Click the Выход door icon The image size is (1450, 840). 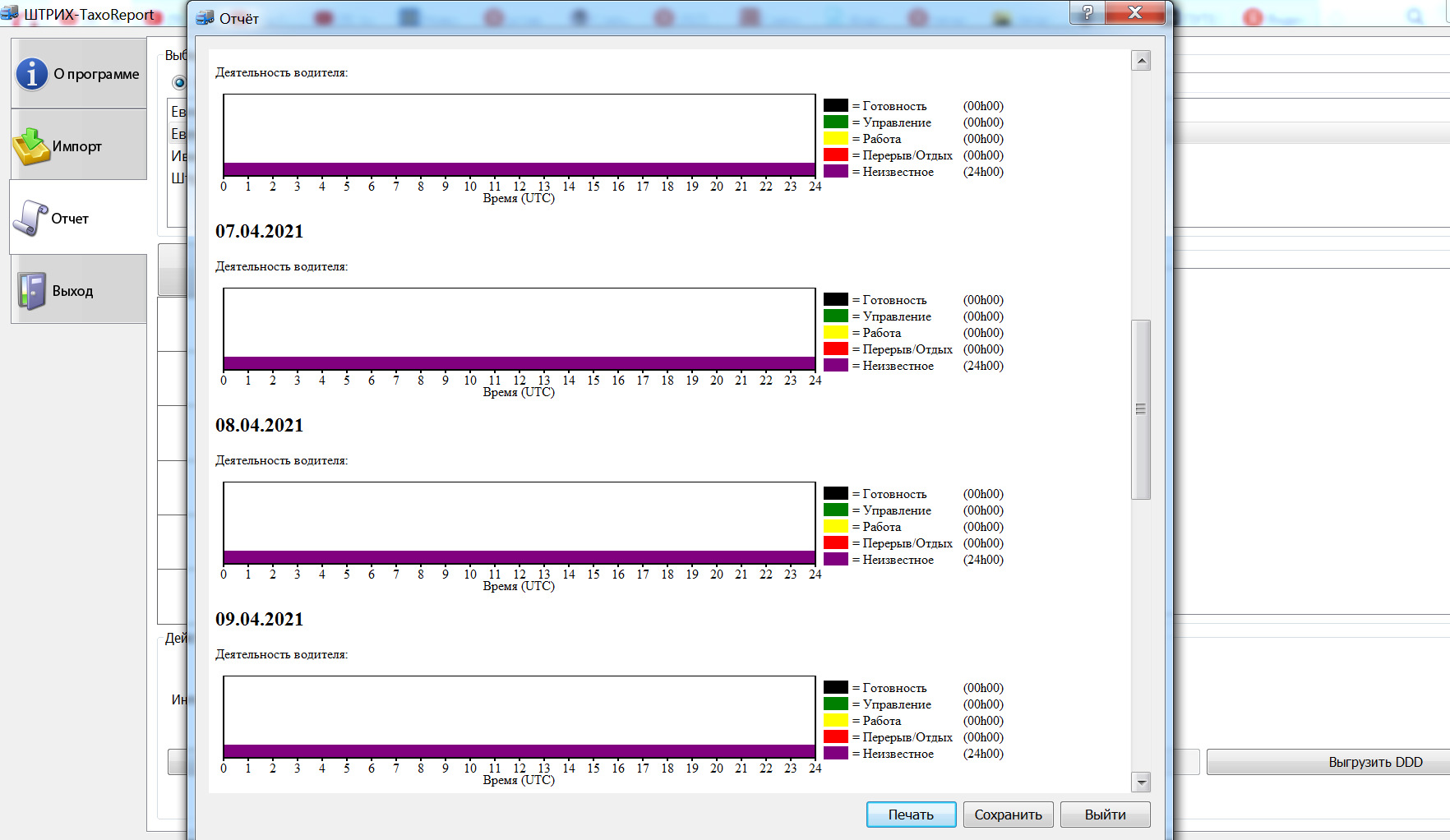pos(32,291)
